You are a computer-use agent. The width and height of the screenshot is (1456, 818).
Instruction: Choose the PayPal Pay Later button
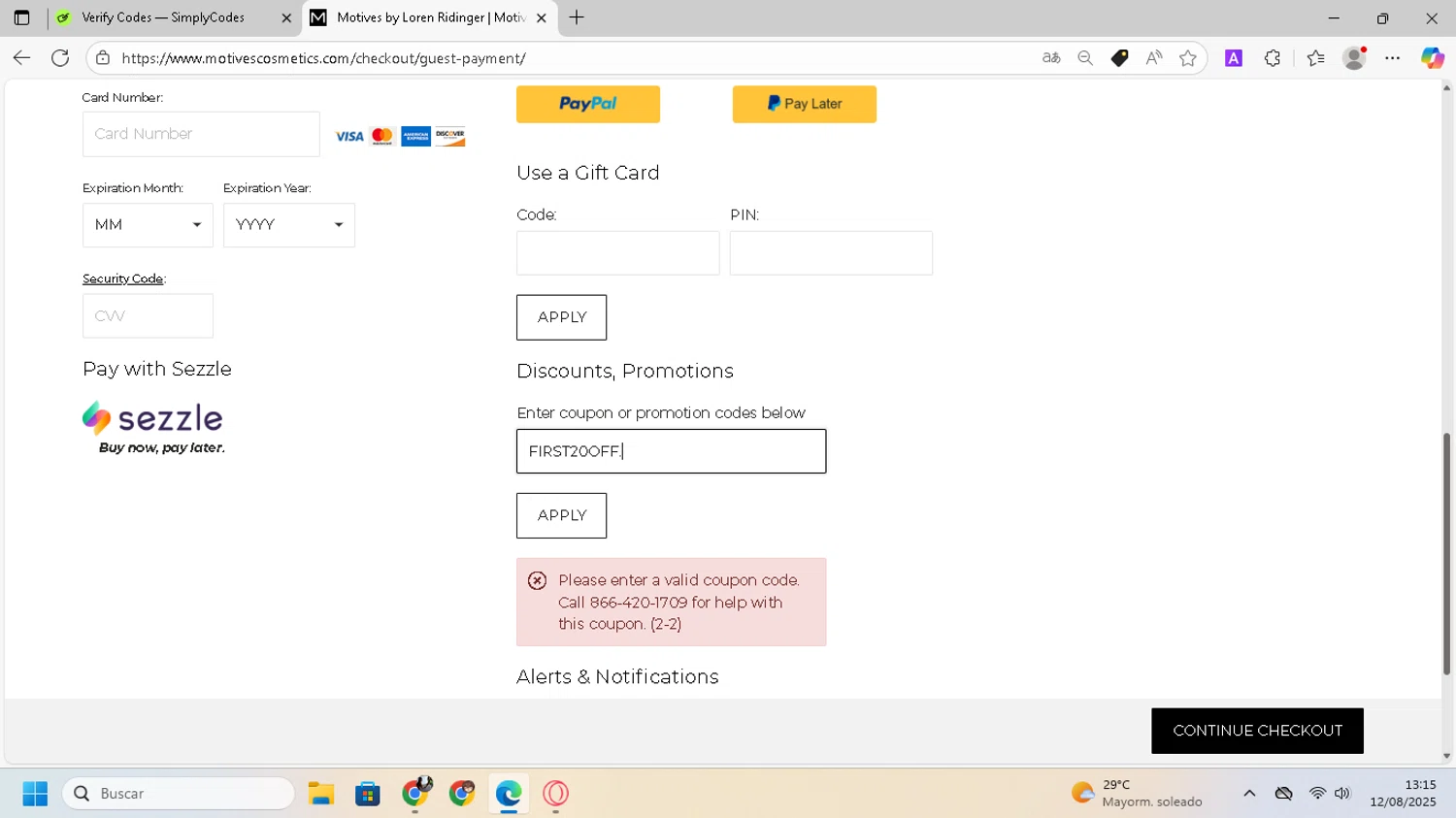click(x=805, y=104)
